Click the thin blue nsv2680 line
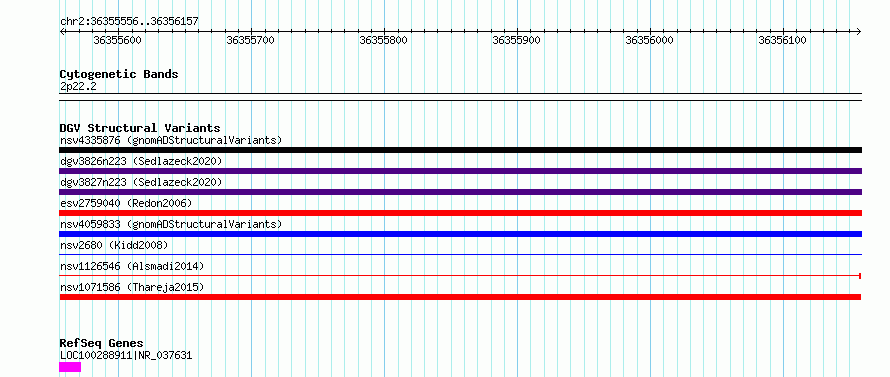Image resolution: width=890 pixels, height=377 pixels. point(460,255)
